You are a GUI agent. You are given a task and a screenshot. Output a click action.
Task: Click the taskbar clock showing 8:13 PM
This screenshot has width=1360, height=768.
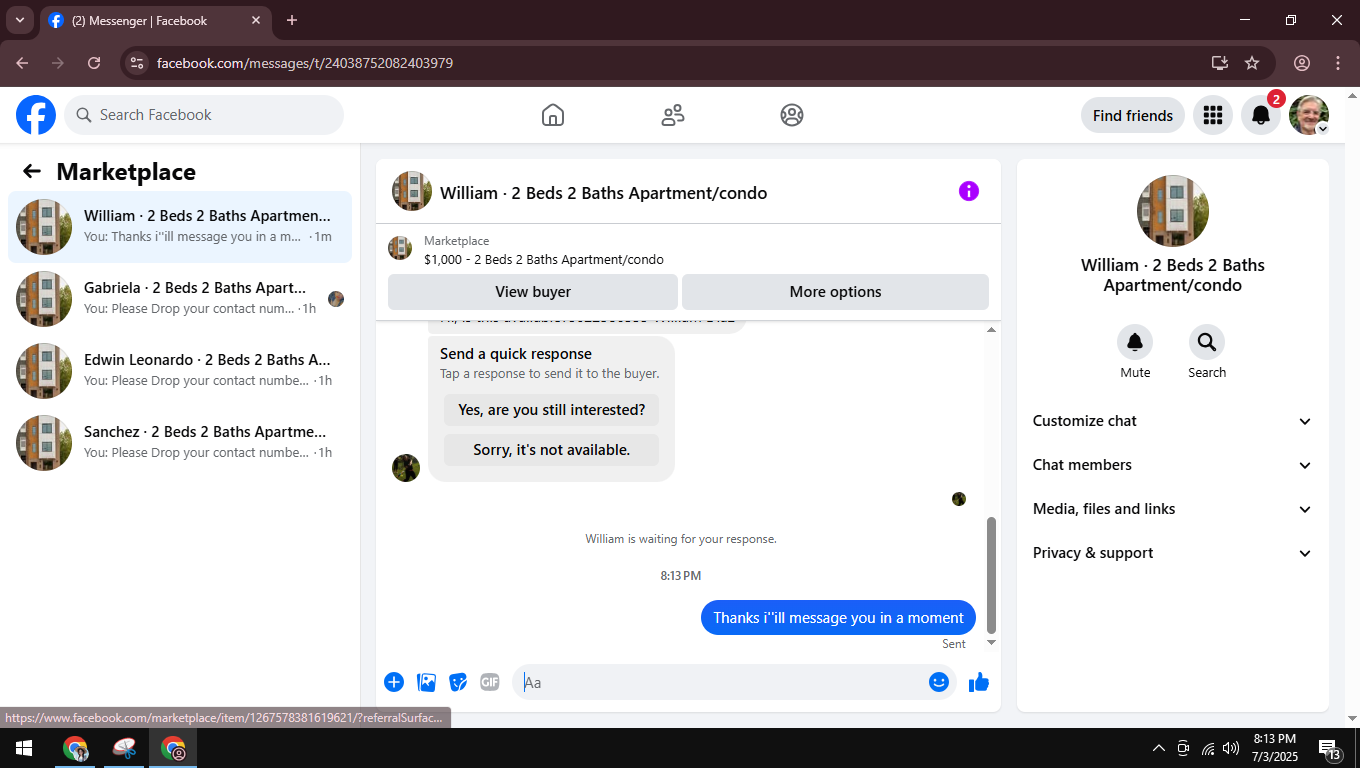click(1274, 748)
